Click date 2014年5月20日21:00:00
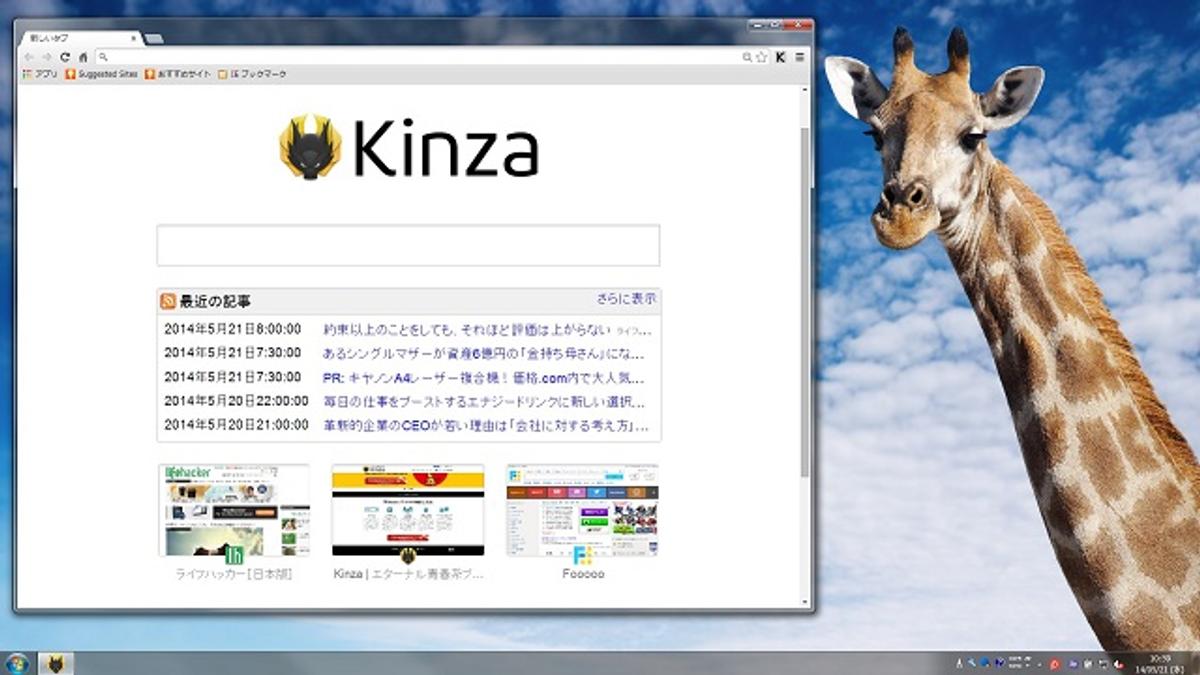 click(236, 425)
